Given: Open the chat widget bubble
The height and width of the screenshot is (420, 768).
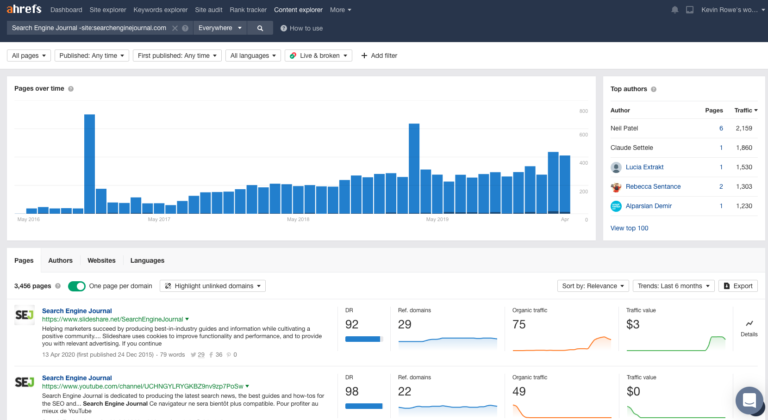Looking at the screenshot, I should coord(749,400).
